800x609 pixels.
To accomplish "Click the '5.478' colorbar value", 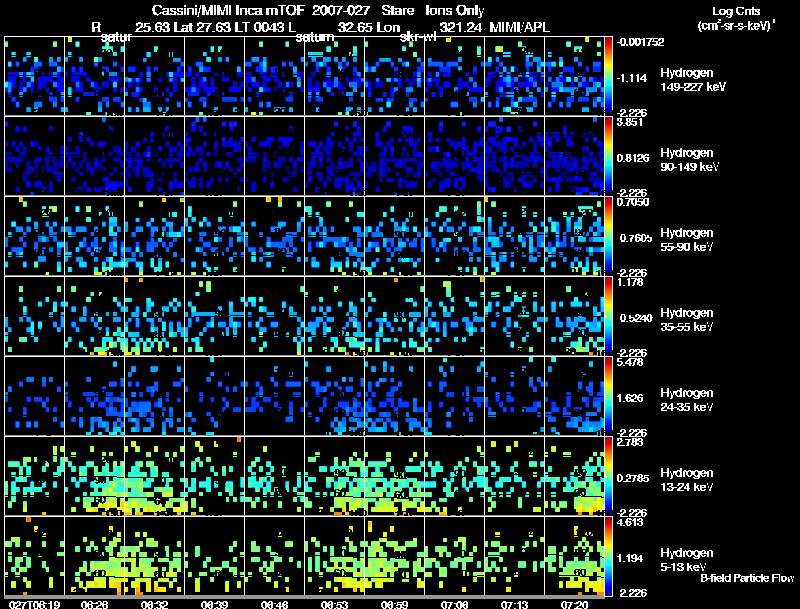I will tap(630, 362).
